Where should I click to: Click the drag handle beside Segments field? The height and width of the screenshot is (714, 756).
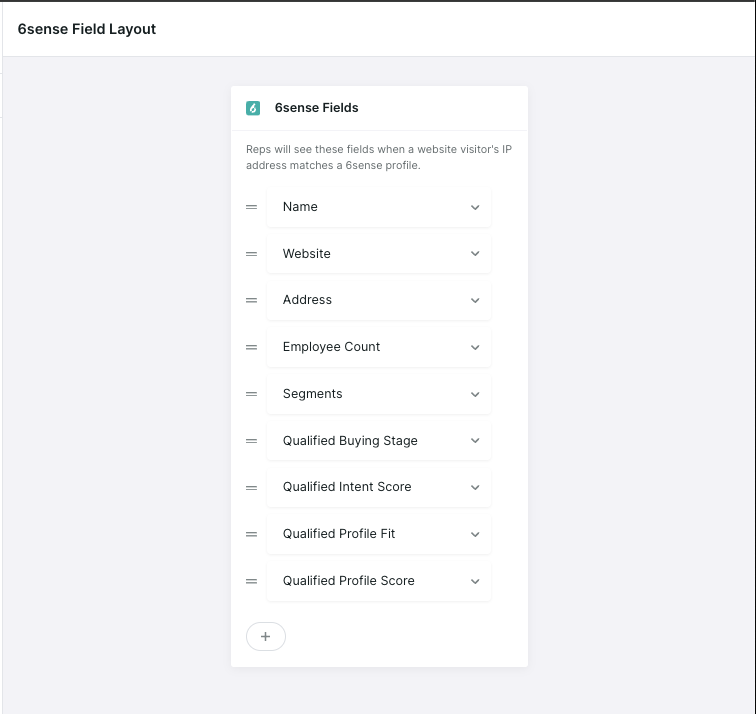[251, 394]
